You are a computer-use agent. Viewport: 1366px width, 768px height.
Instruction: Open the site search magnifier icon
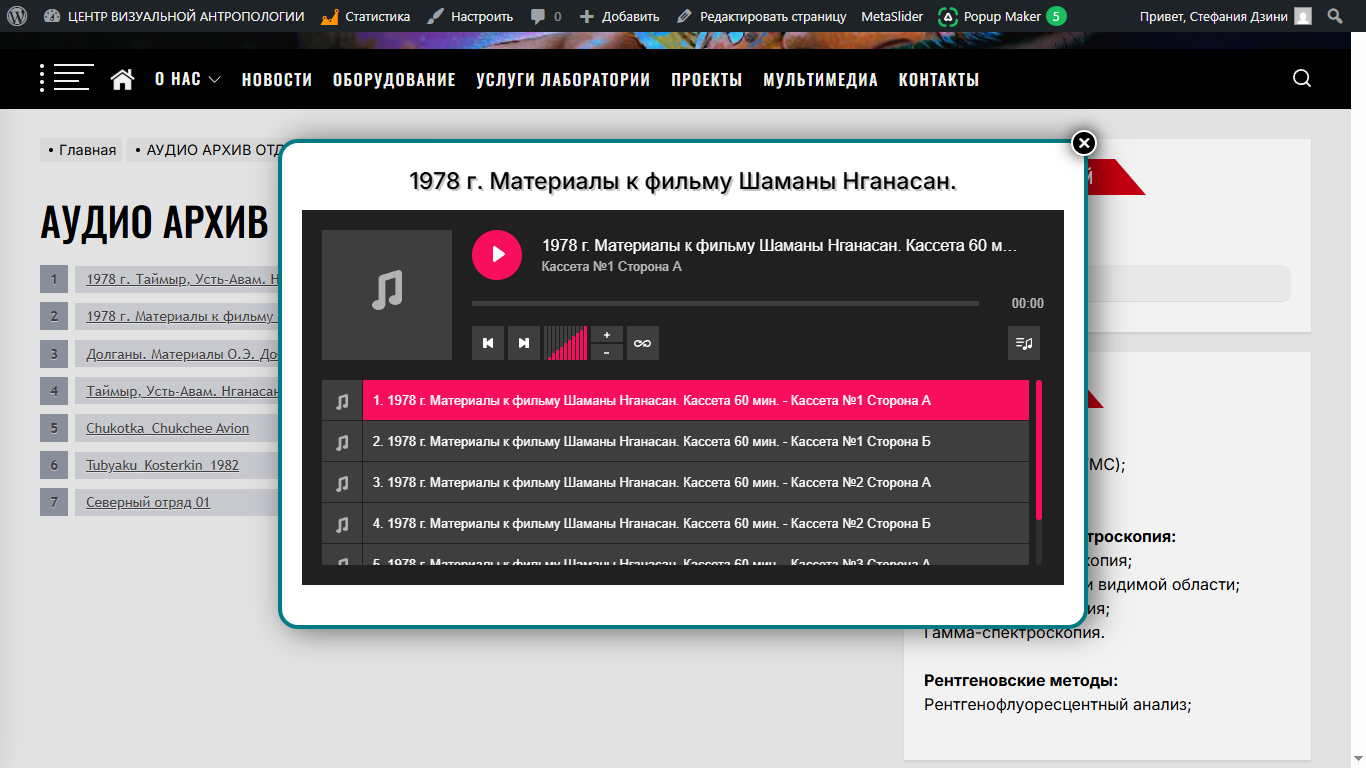[1301, 79]
